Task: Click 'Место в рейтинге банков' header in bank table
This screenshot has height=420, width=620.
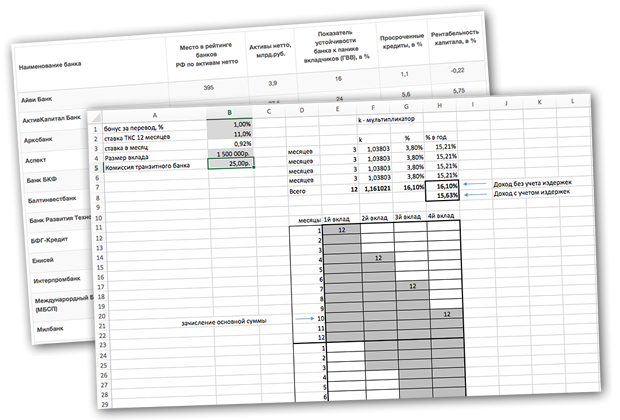Action: coord(206,55)
